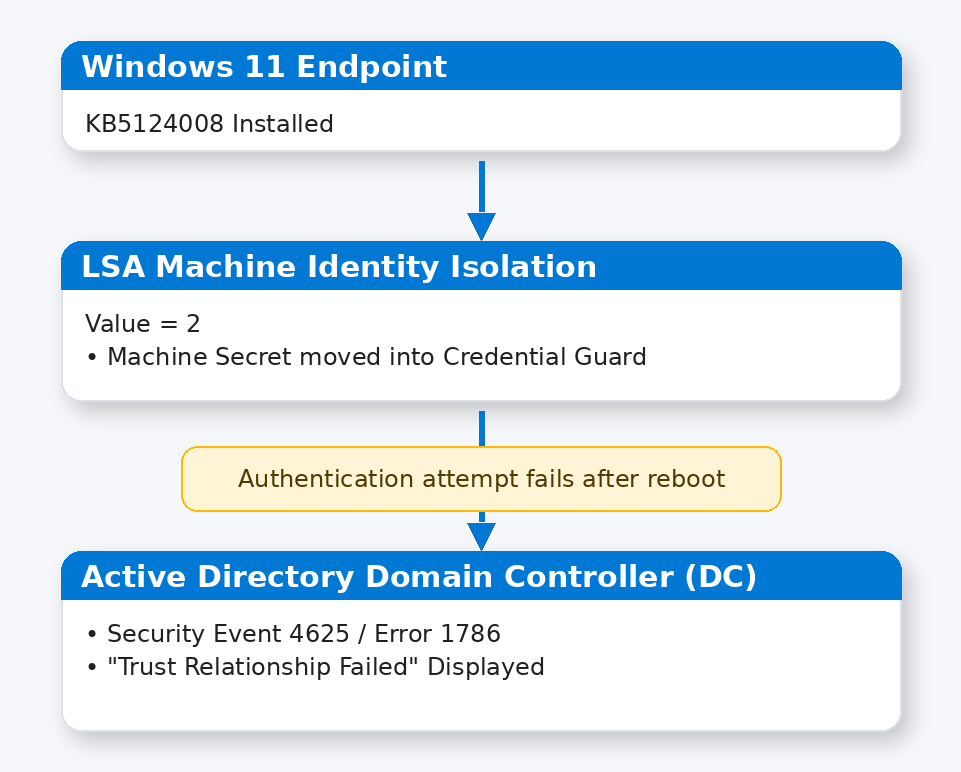The width and height of the screenshot is (961, 772).
Task: Select the Value = 2 line
Action: 143,324
